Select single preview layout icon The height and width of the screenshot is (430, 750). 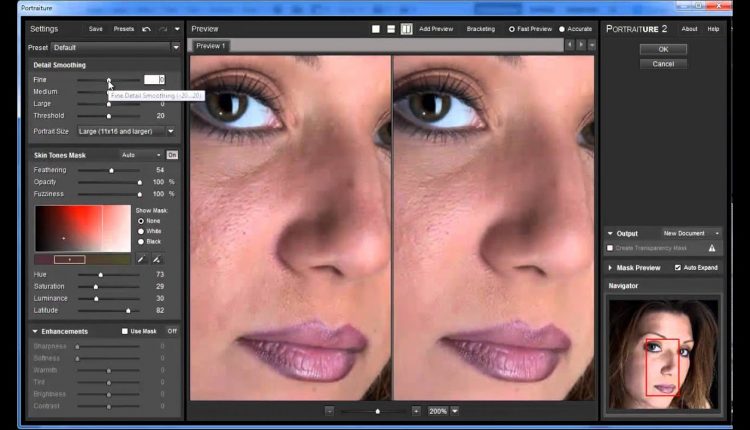pos(376,29)
